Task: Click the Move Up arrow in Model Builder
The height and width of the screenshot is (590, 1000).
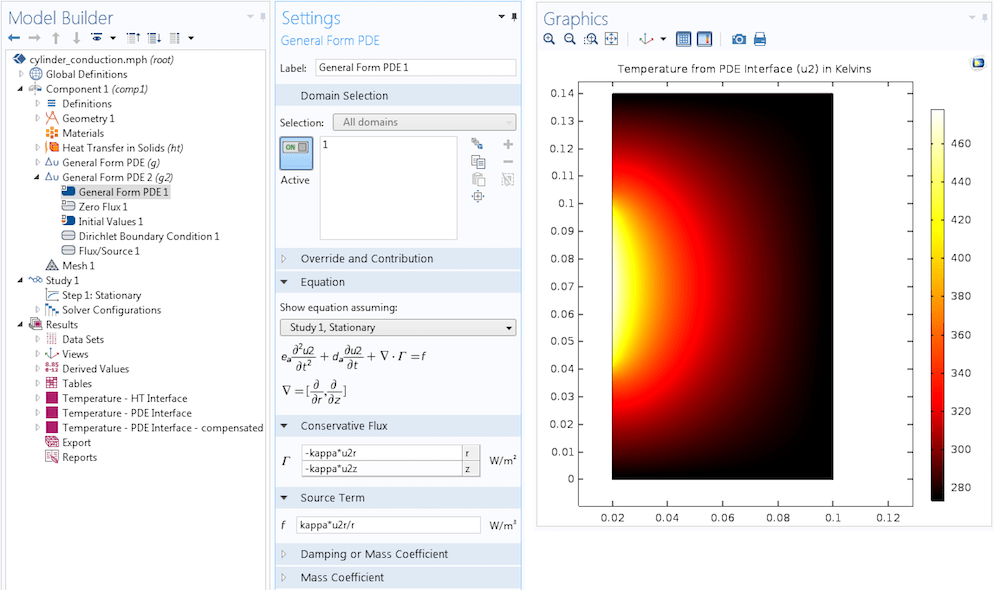Action: pyautogui.click(x=56, y=38)
